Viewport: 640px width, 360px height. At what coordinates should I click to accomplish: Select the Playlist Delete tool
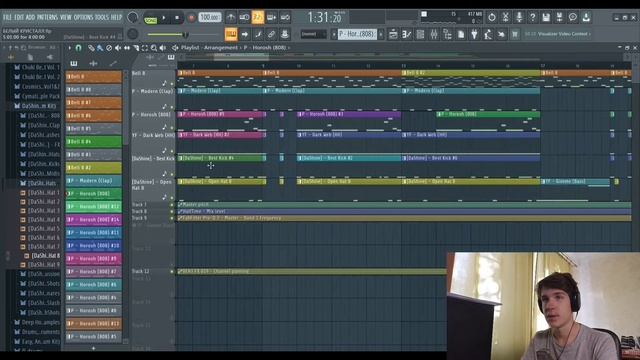click(109, 48)
